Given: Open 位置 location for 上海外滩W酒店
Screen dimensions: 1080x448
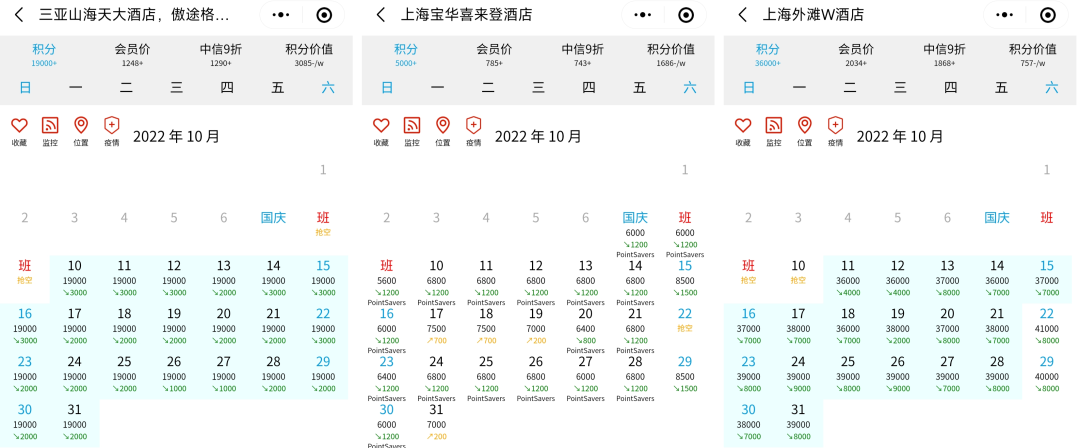Looking at the screenshot, I should click(x=804, y=131).
